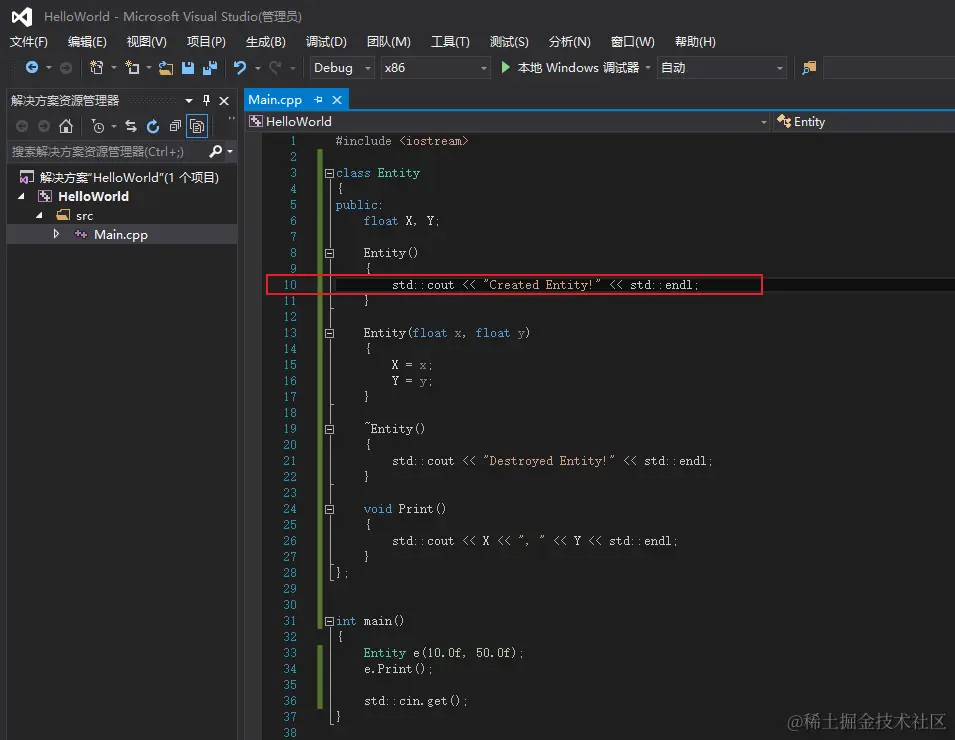Viewport: 955px width, 740px height.
Task: Toggle Show All Files in Solution Explorer
Action: [197, 126]
